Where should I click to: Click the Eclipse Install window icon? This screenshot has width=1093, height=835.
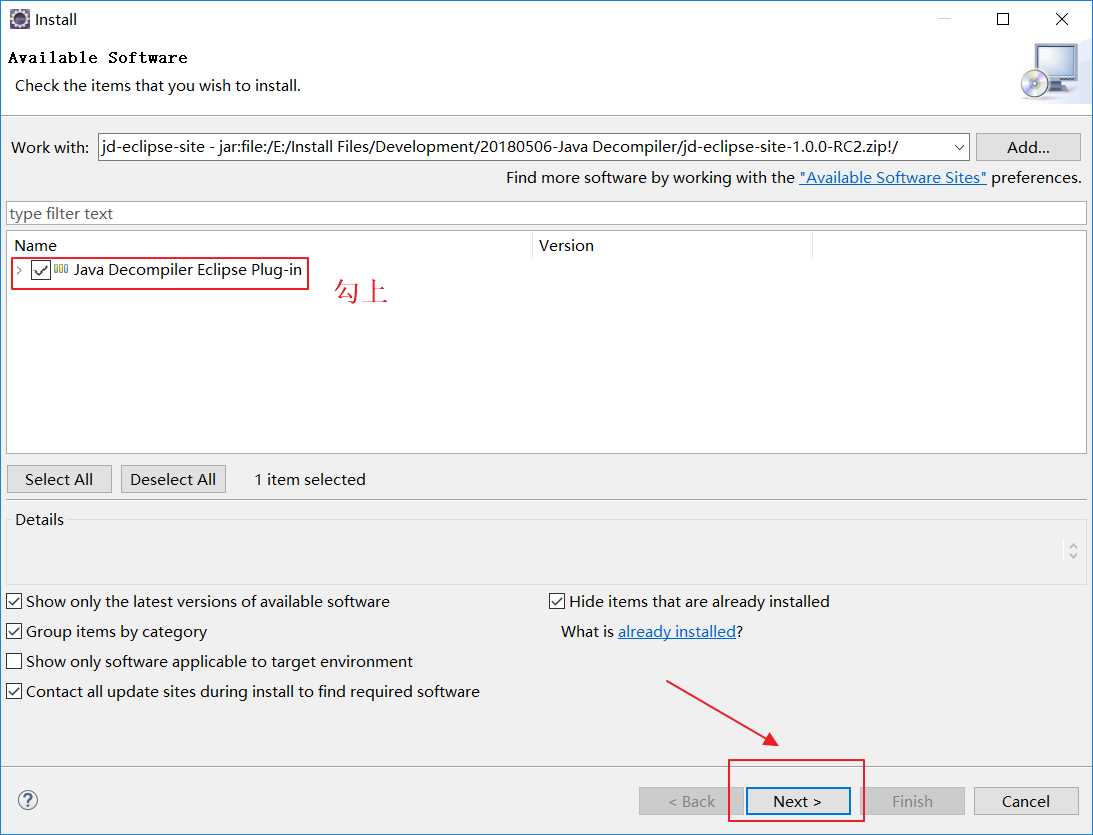20,20
